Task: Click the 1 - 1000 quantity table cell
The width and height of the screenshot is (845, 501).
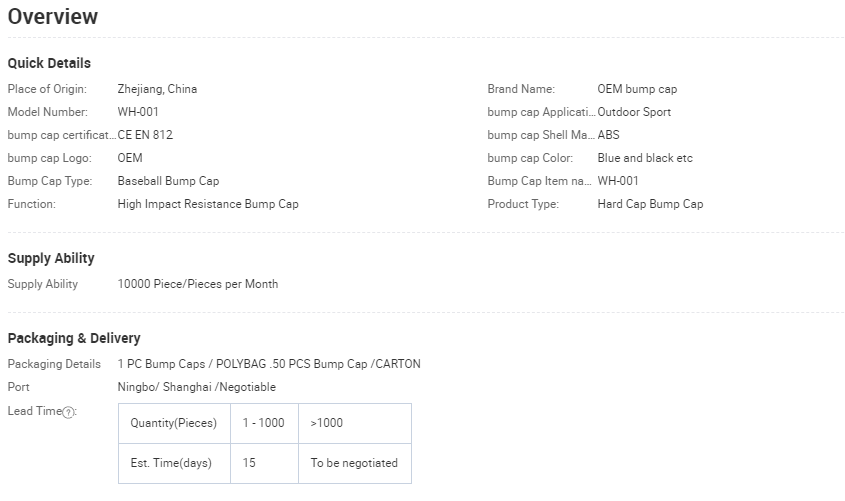Action: (264, 423)
